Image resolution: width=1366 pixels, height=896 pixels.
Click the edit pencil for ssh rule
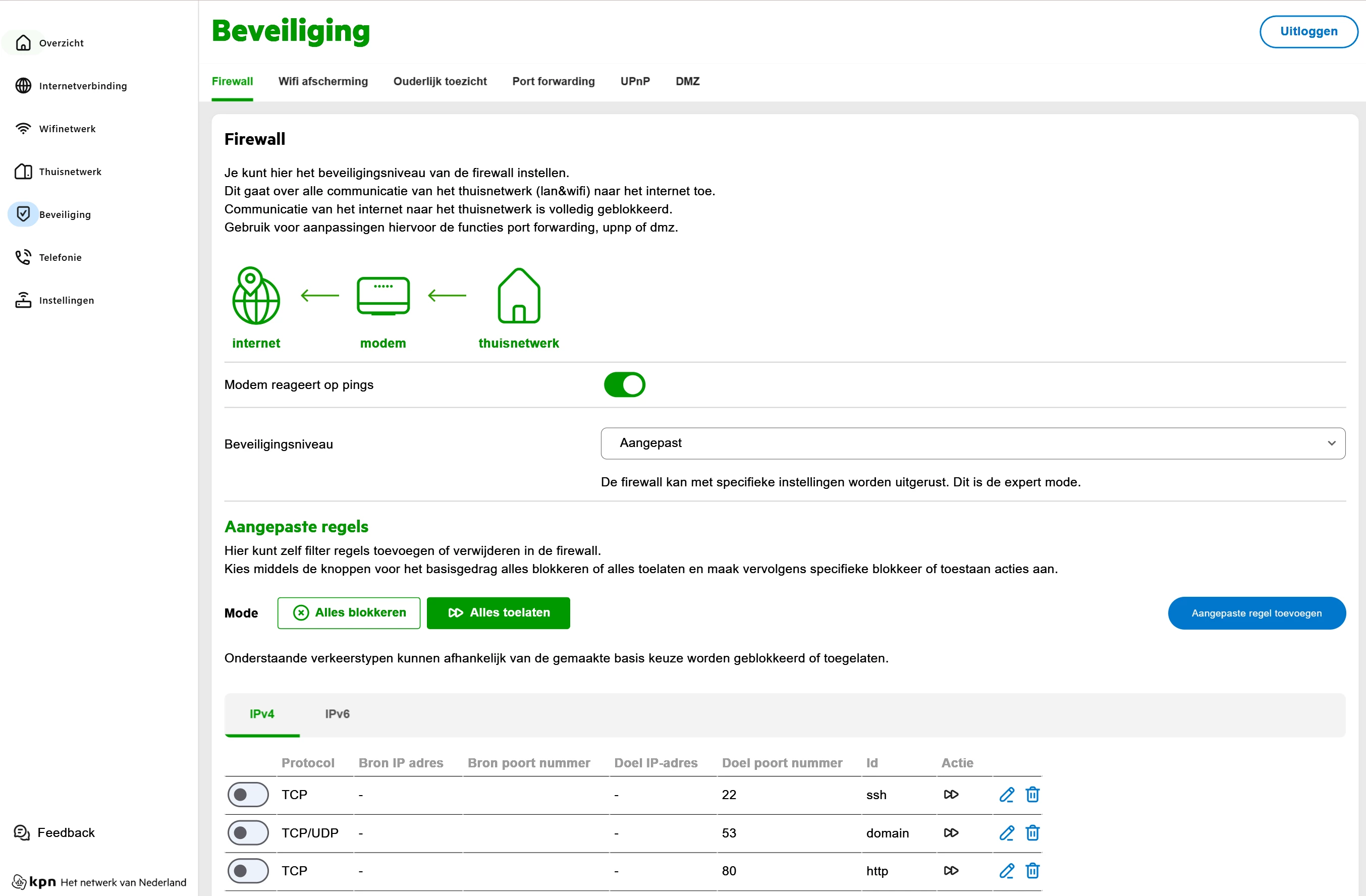pyautogui.click(x=1006, y=795)
